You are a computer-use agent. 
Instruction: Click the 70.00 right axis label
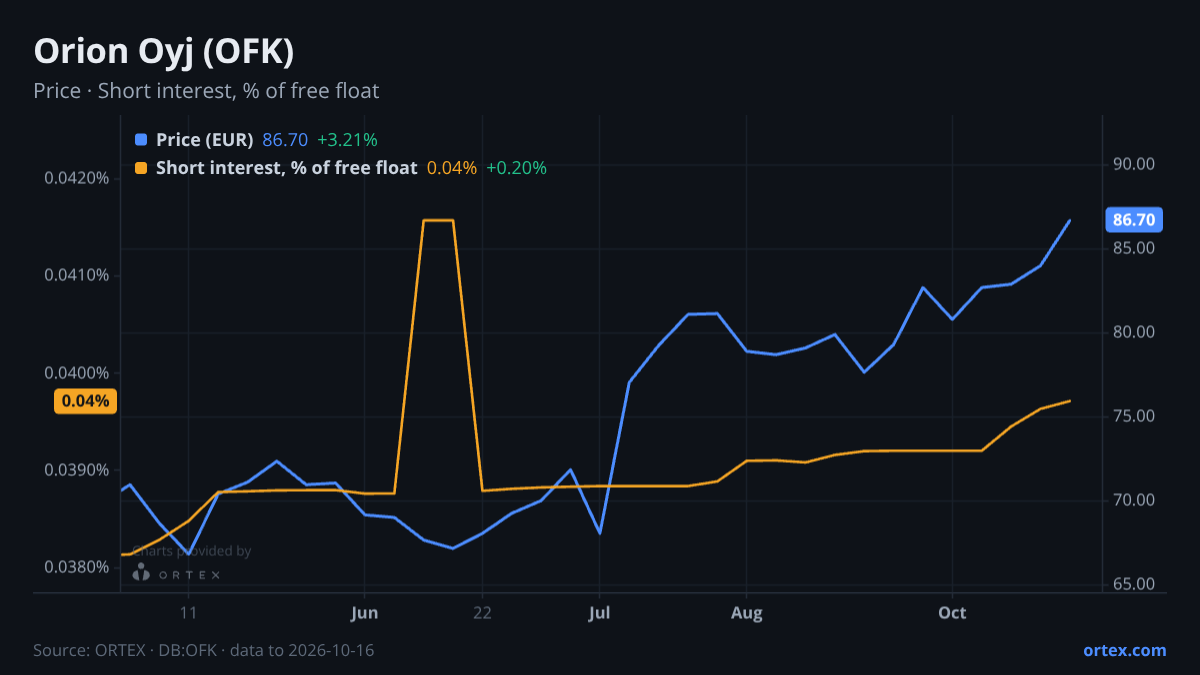tap(1134, 500)
